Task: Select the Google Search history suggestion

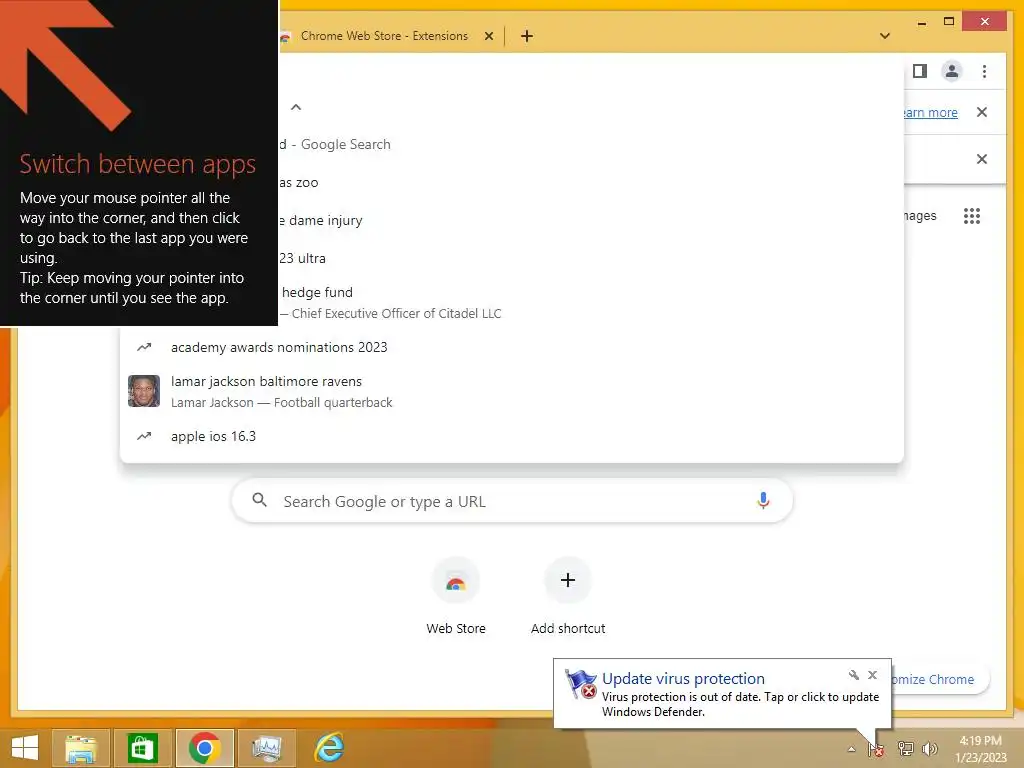Action: [x=590, y=144]
